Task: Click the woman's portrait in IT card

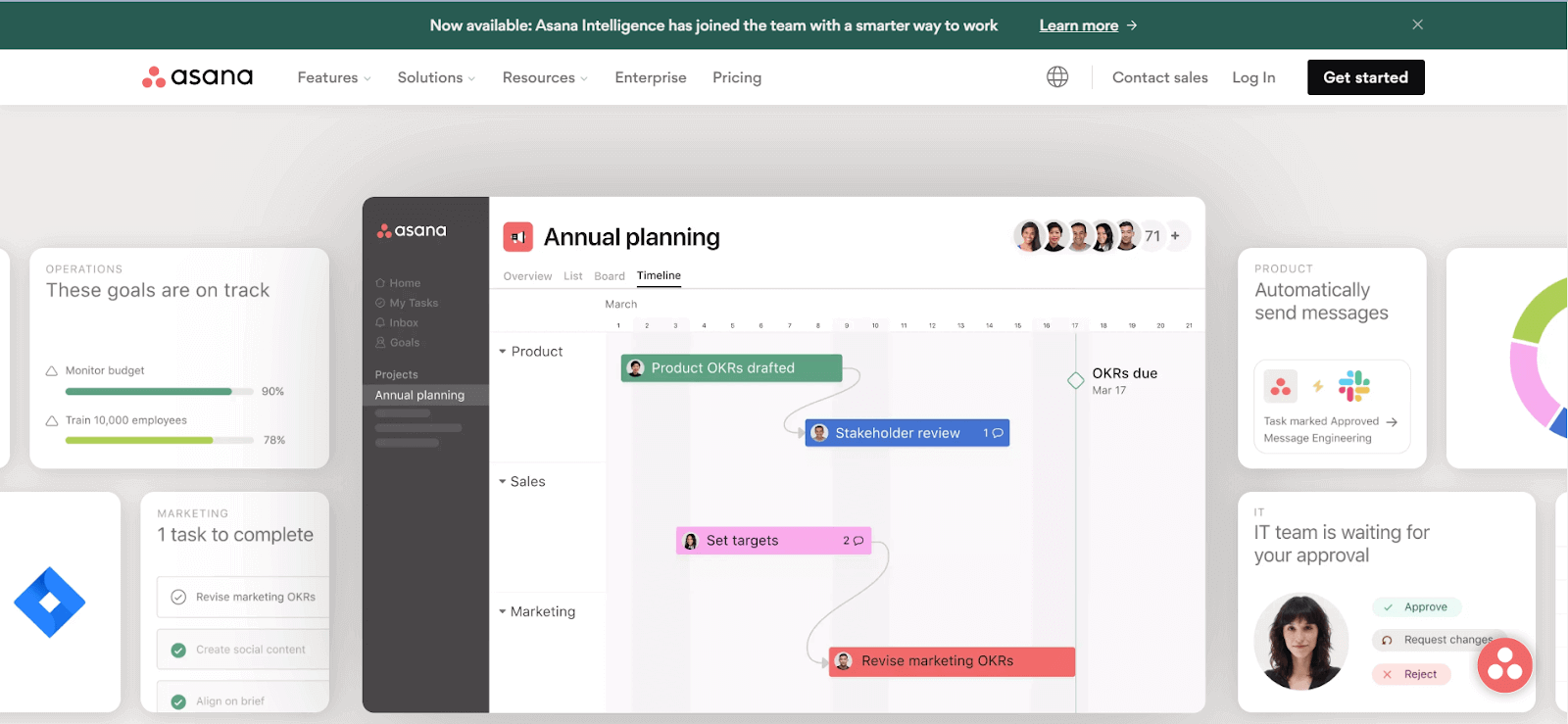Action: [x=1300, y=642]
